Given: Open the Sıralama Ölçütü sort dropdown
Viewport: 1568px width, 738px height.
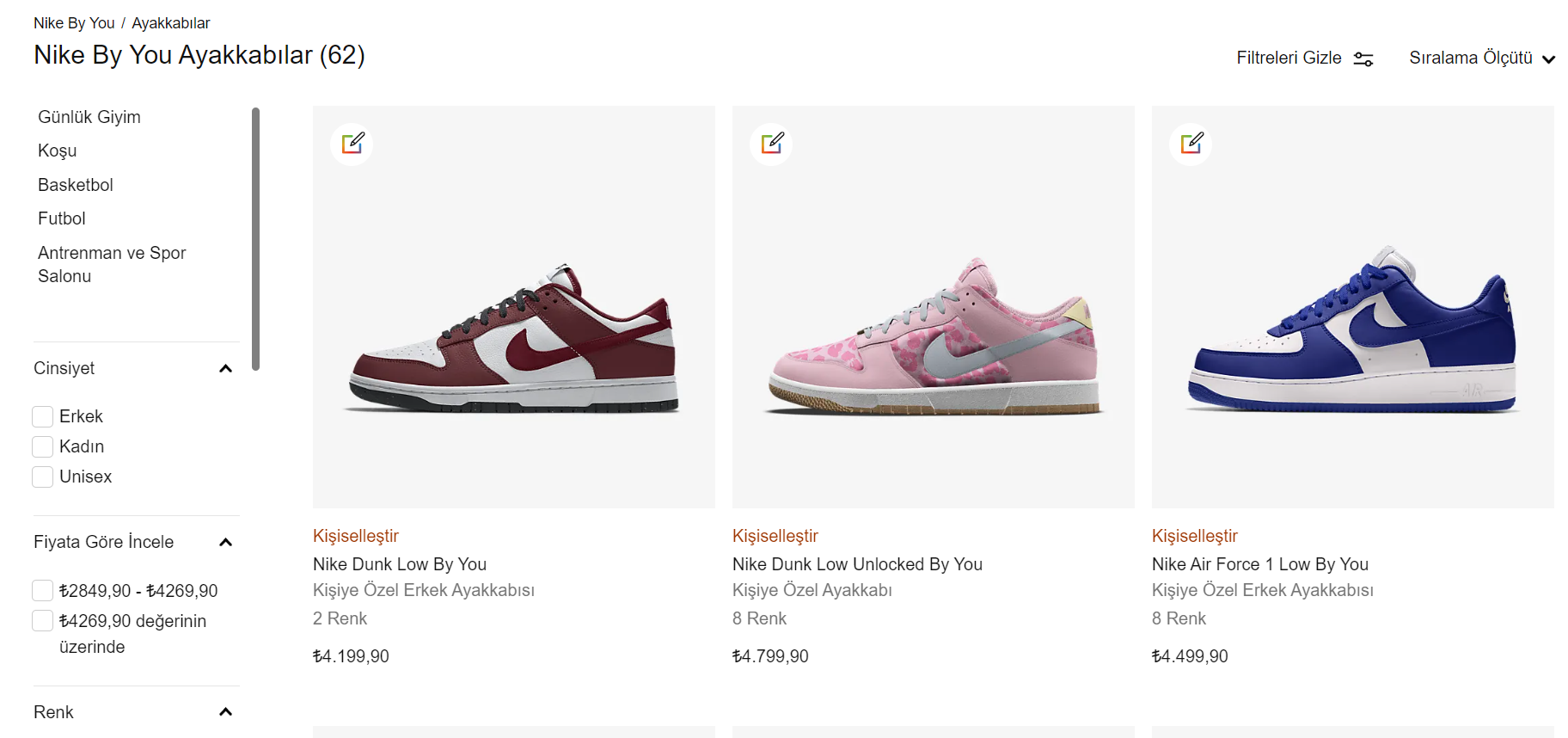Looking at the screenshot, I should click(x=1482, y=58).
